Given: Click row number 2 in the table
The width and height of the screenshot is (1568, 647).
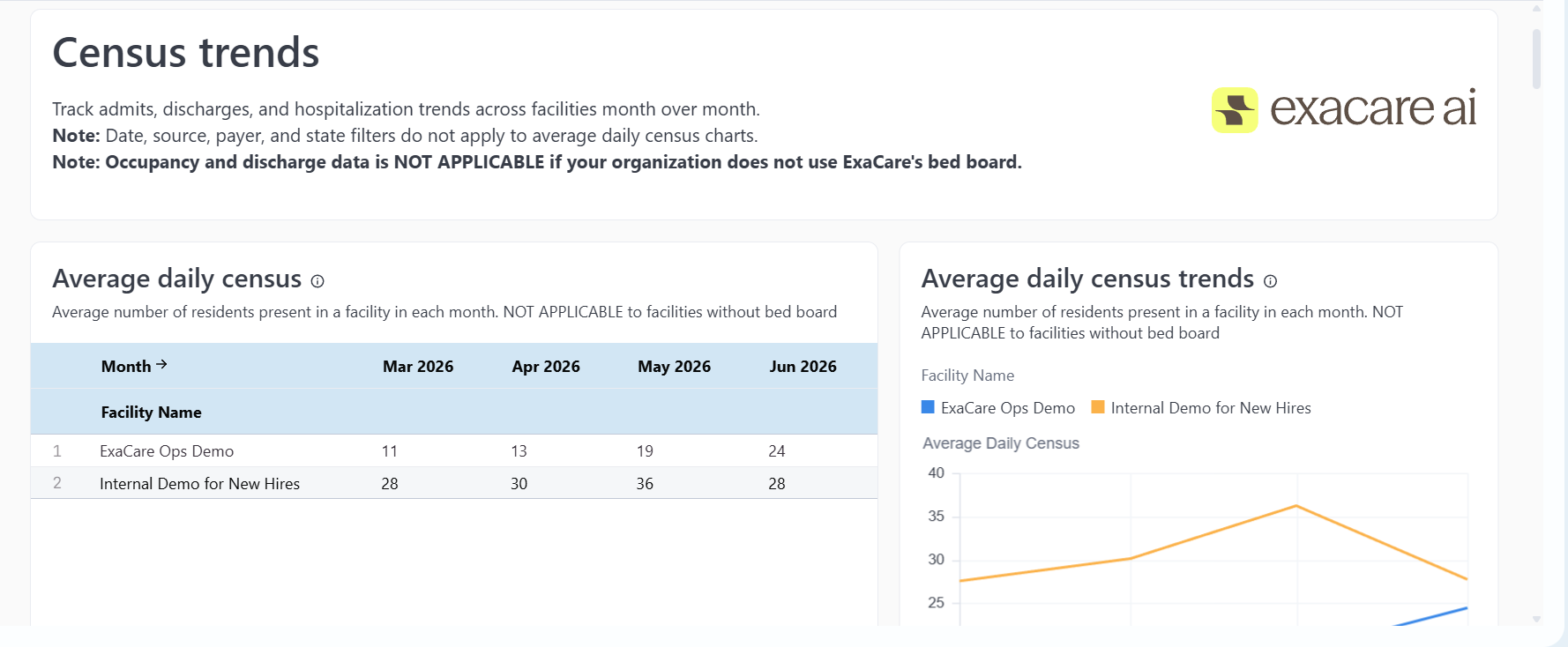Looking at the screenshot, I should (x=57, y=483).
